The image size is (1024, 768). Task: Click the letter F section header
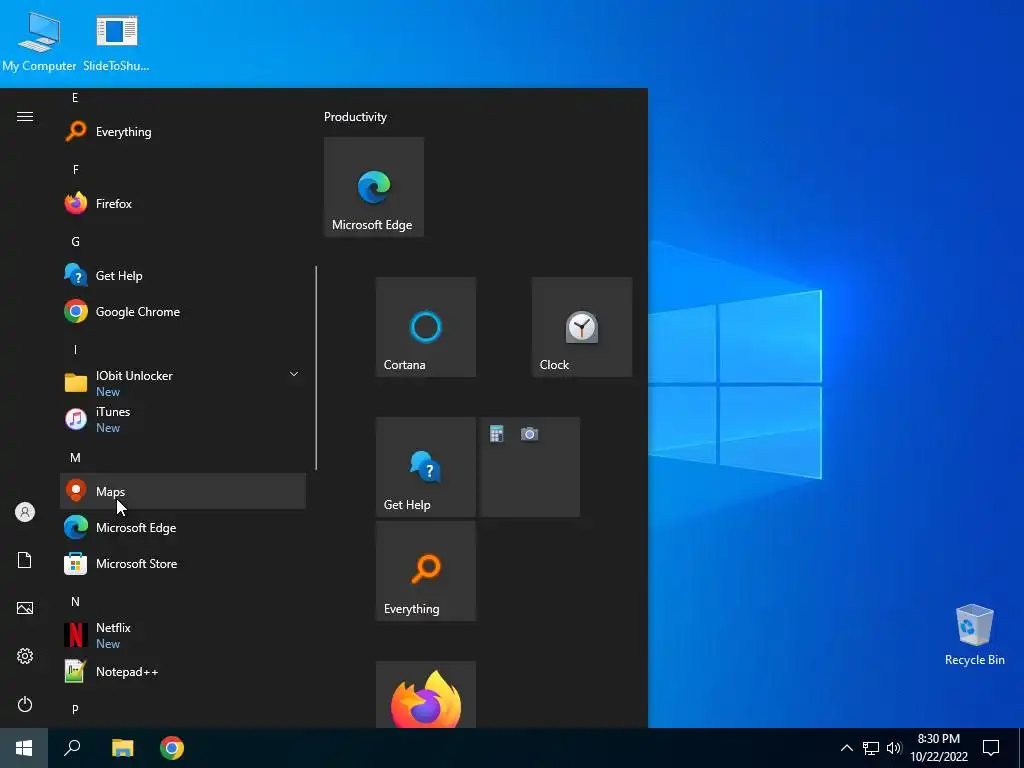[75, 170]
